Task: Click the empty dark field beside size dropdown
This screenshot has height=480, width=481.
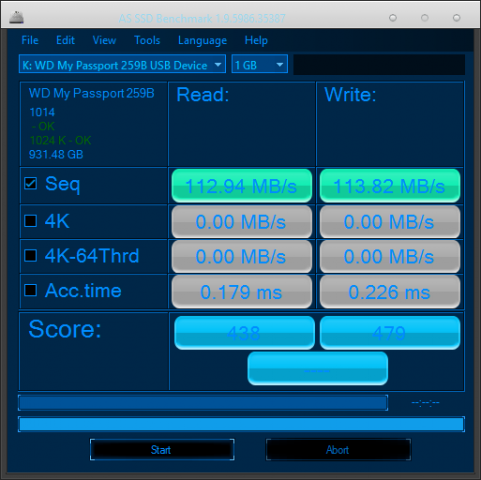Action: click(379, 64)
